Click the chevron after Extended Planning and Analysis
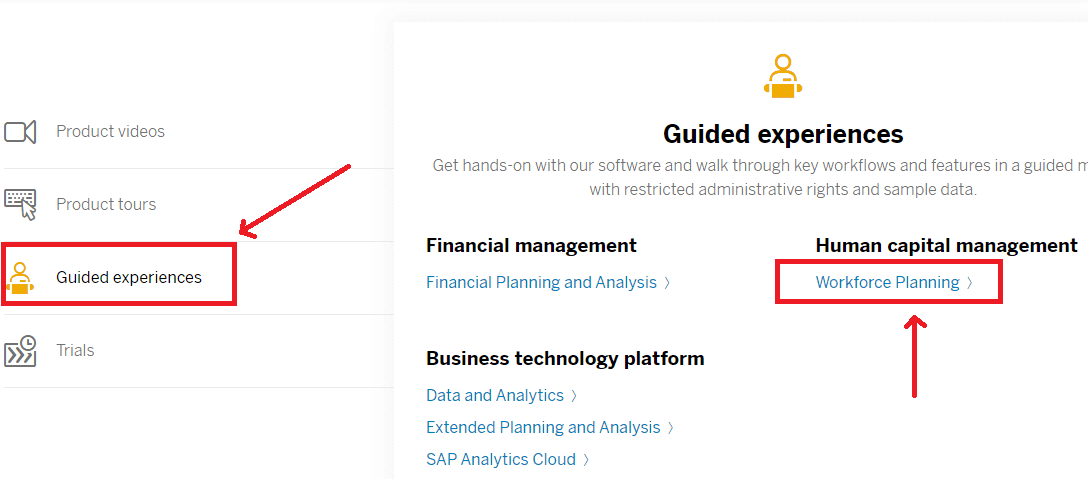Viewport: 1088px width, 479px height. (x=671, y=428)
